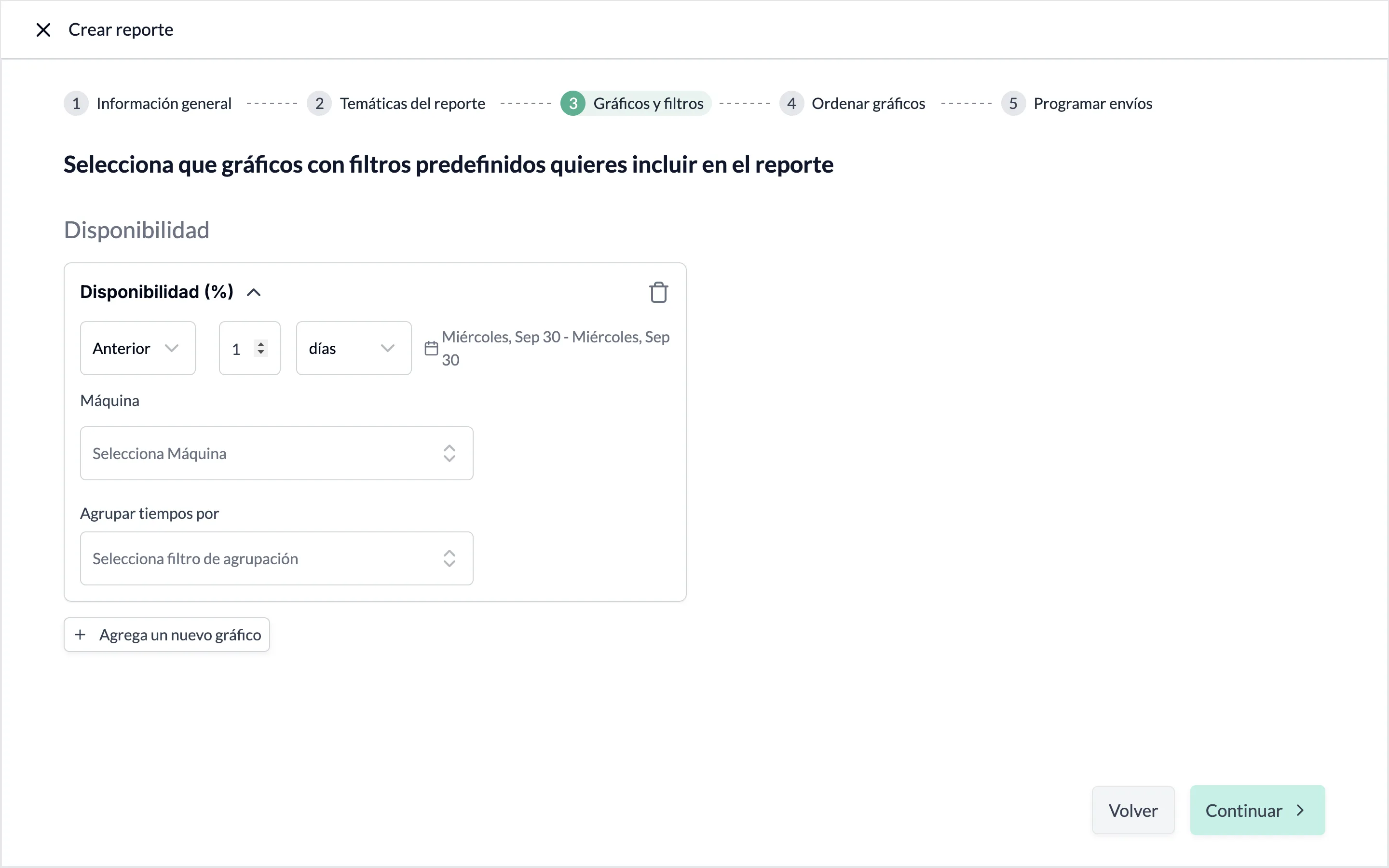Click the Crear reporte title
Screen dimensions: 1389x868
pos(121,29)
